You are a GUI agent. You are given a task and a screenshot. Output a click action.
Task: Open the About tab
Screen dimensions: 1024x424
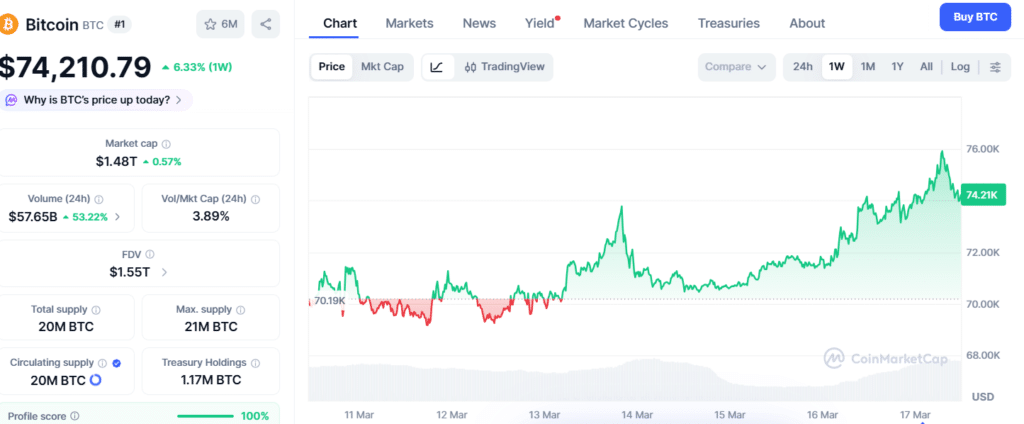(x=807, y=24)
